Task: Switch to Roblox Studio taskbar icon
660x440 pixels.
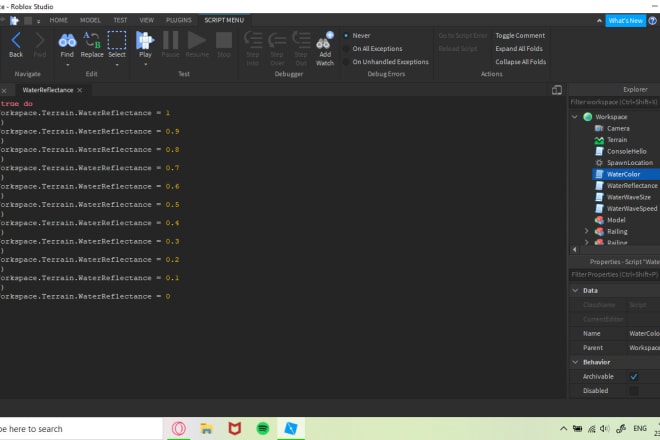Action: tap(291, 429)
